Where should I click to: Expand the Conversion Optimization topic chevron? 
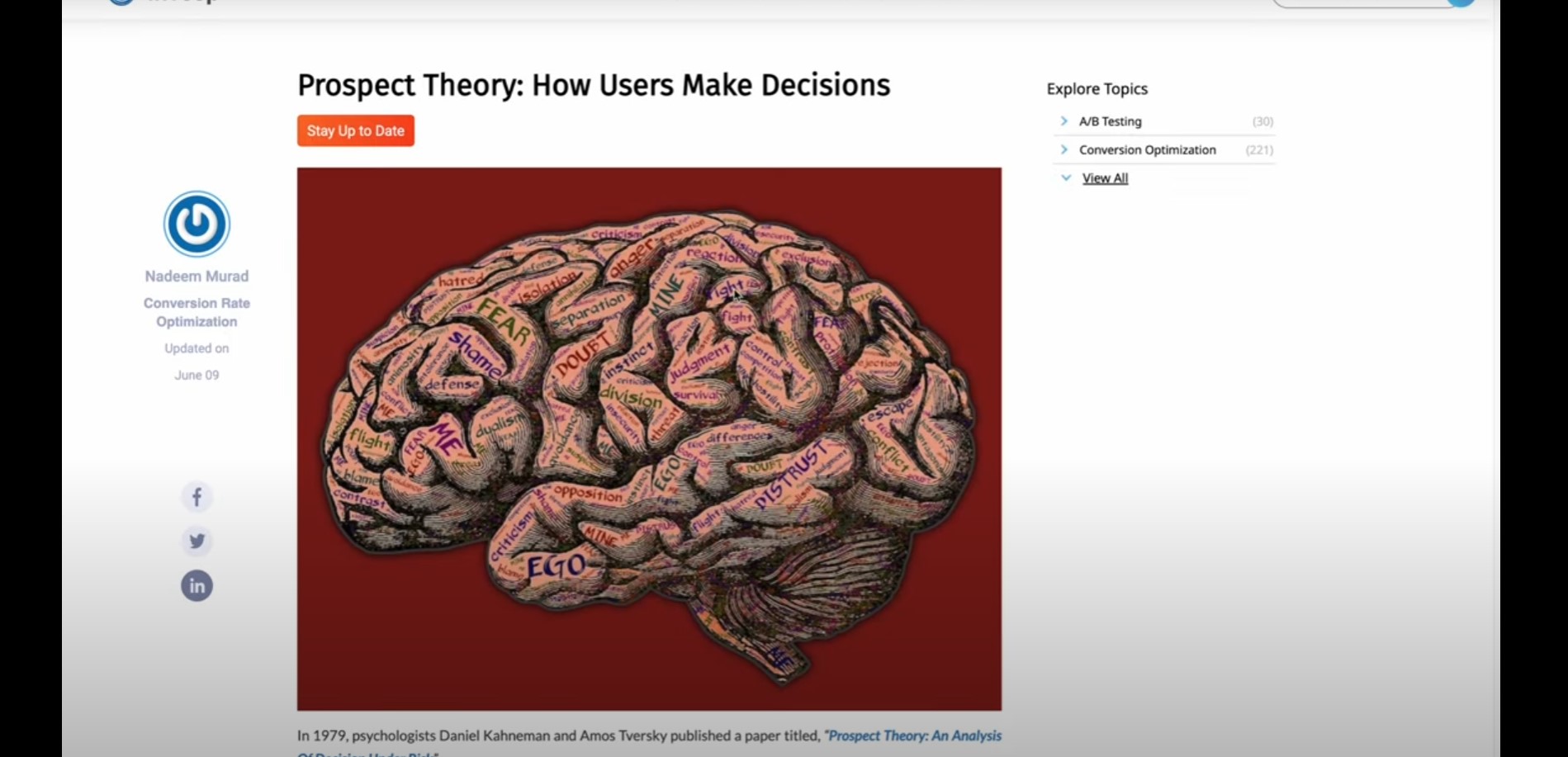click(1064, 149)
